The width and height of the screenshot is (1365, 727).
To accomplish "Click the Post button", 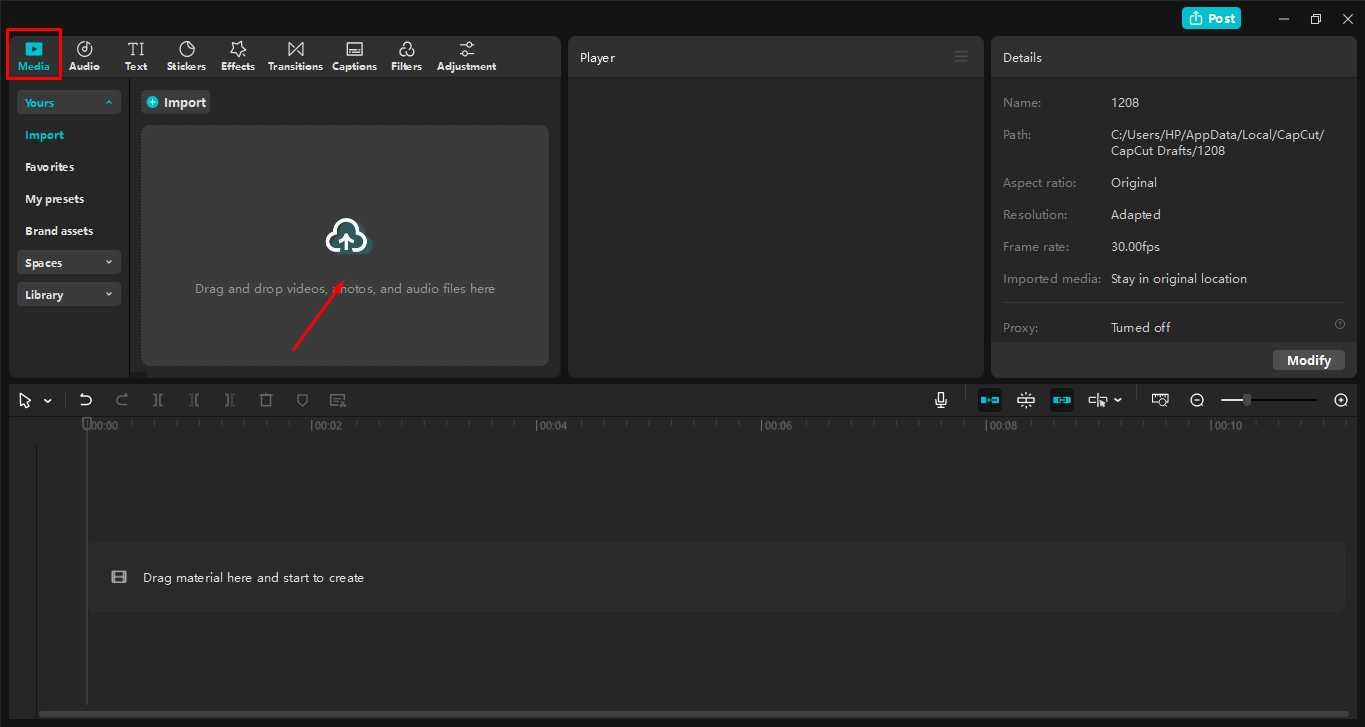I will [1210, 18].
